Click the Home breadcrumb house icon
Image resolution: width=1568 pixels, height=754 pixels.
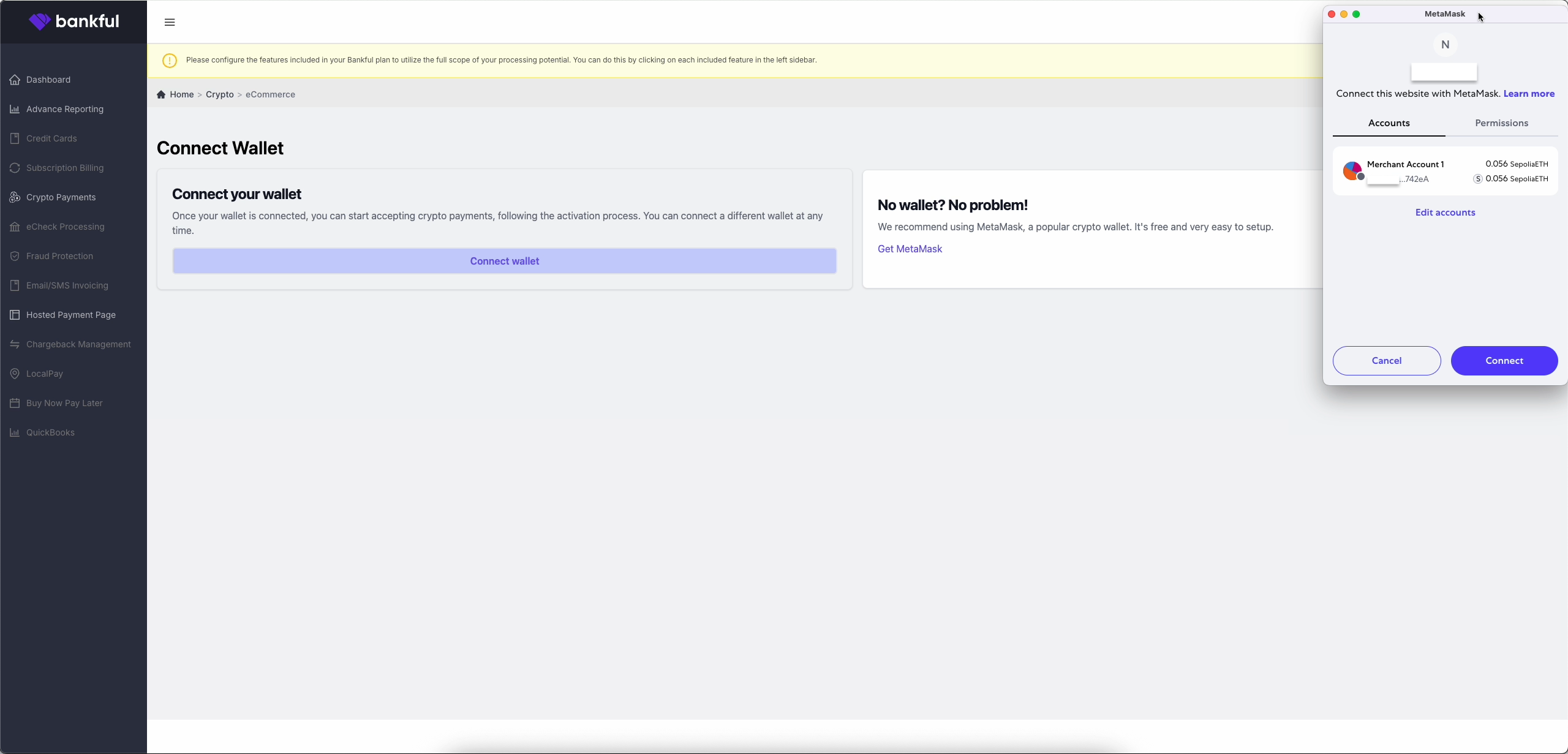[x=161, y=94]
